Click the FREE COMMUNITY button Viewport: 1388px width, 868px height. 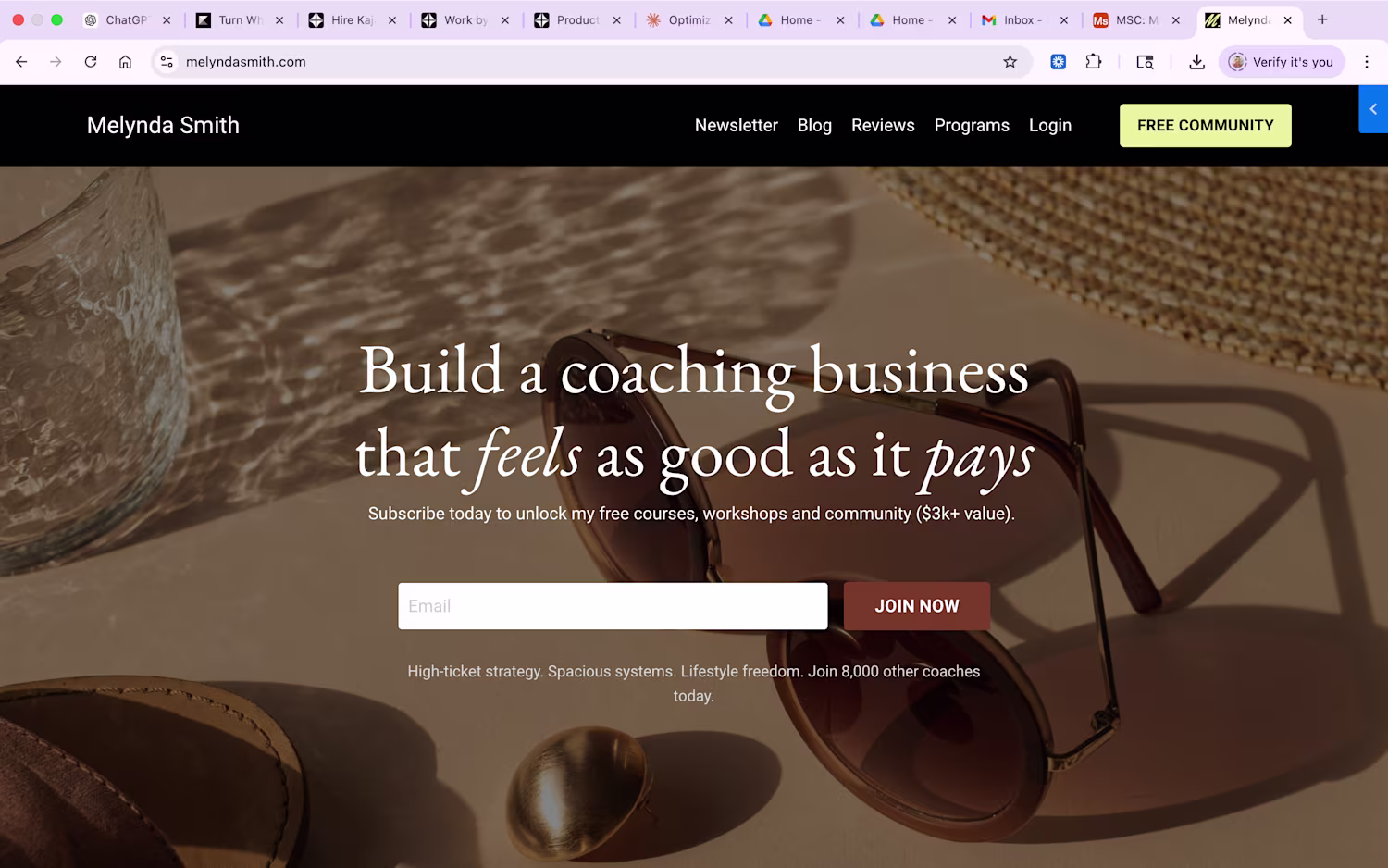(1205, 125)
